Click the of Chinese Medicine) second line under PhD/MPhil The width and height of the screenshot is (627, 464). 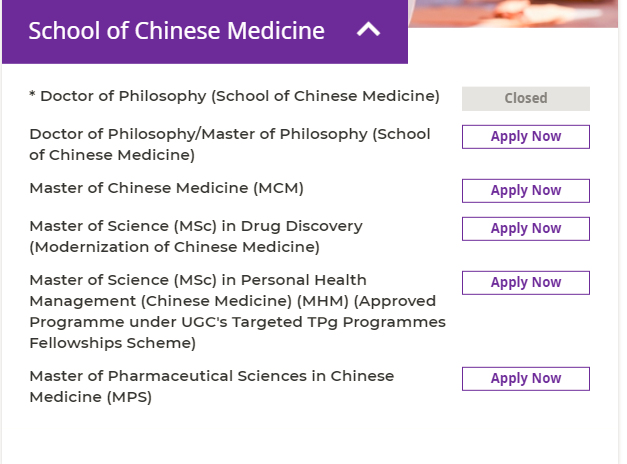click(x=112, y=155)
